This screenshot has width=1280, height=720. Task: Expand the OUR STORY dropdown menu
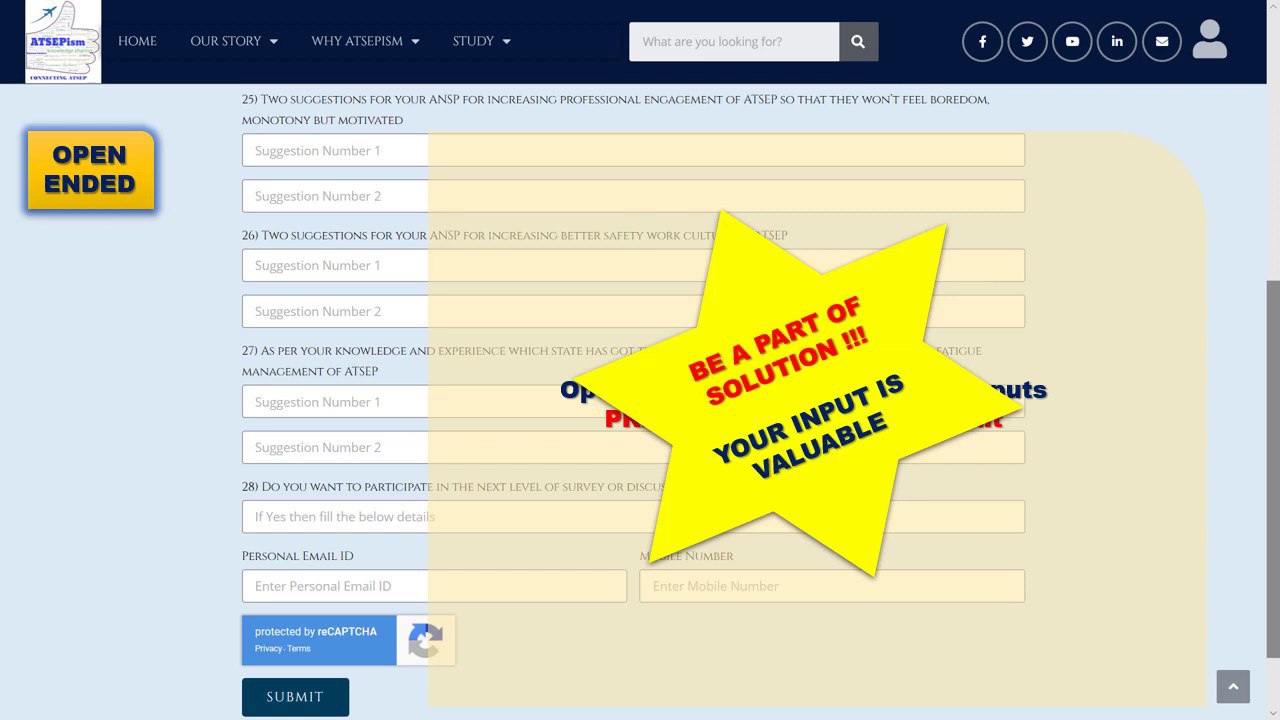234,41
